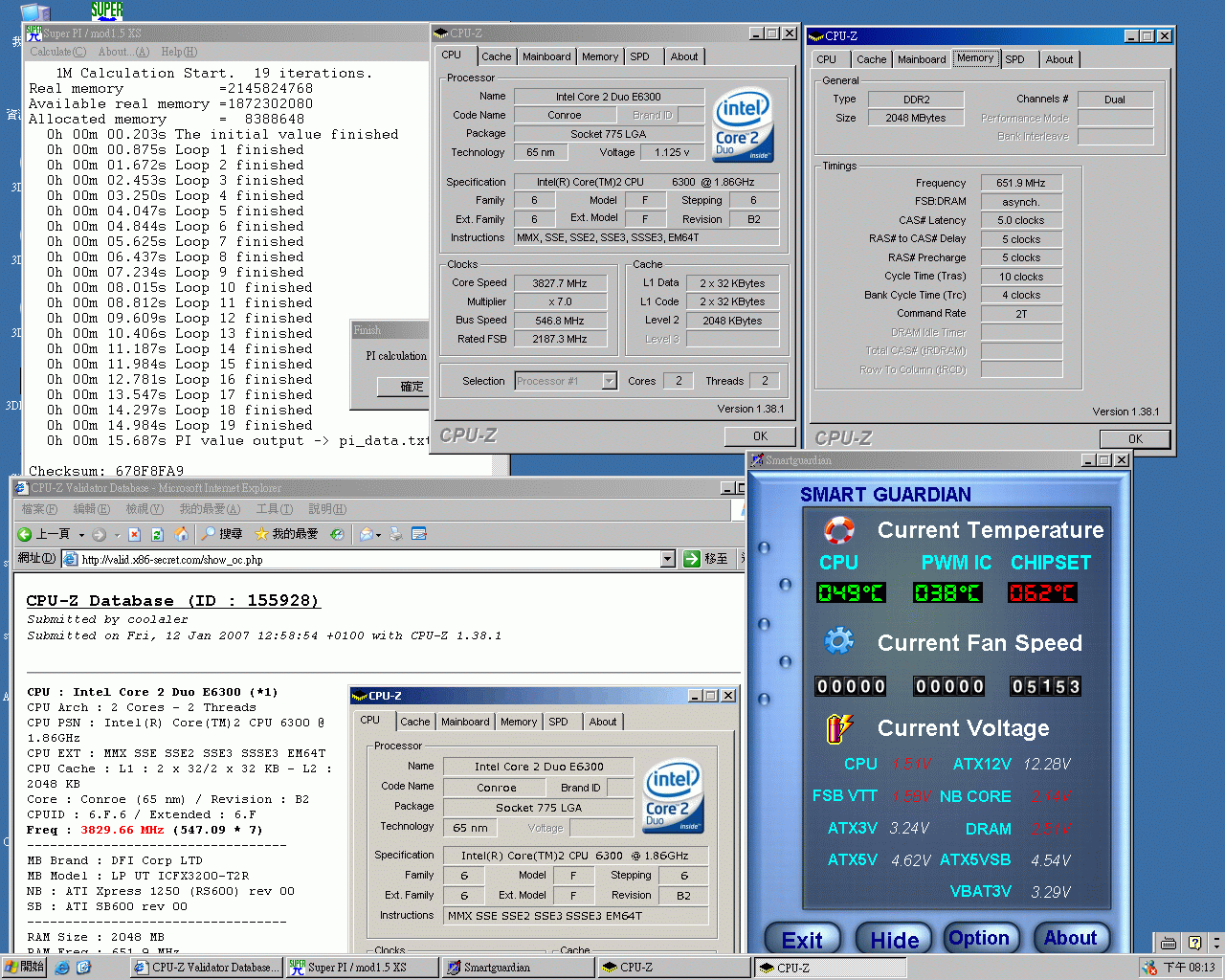Image resolution: width=1225 pixels, height=980 pixels.
Task: Click OK in the CPU-Z processor window
Action: coord(760,435)
